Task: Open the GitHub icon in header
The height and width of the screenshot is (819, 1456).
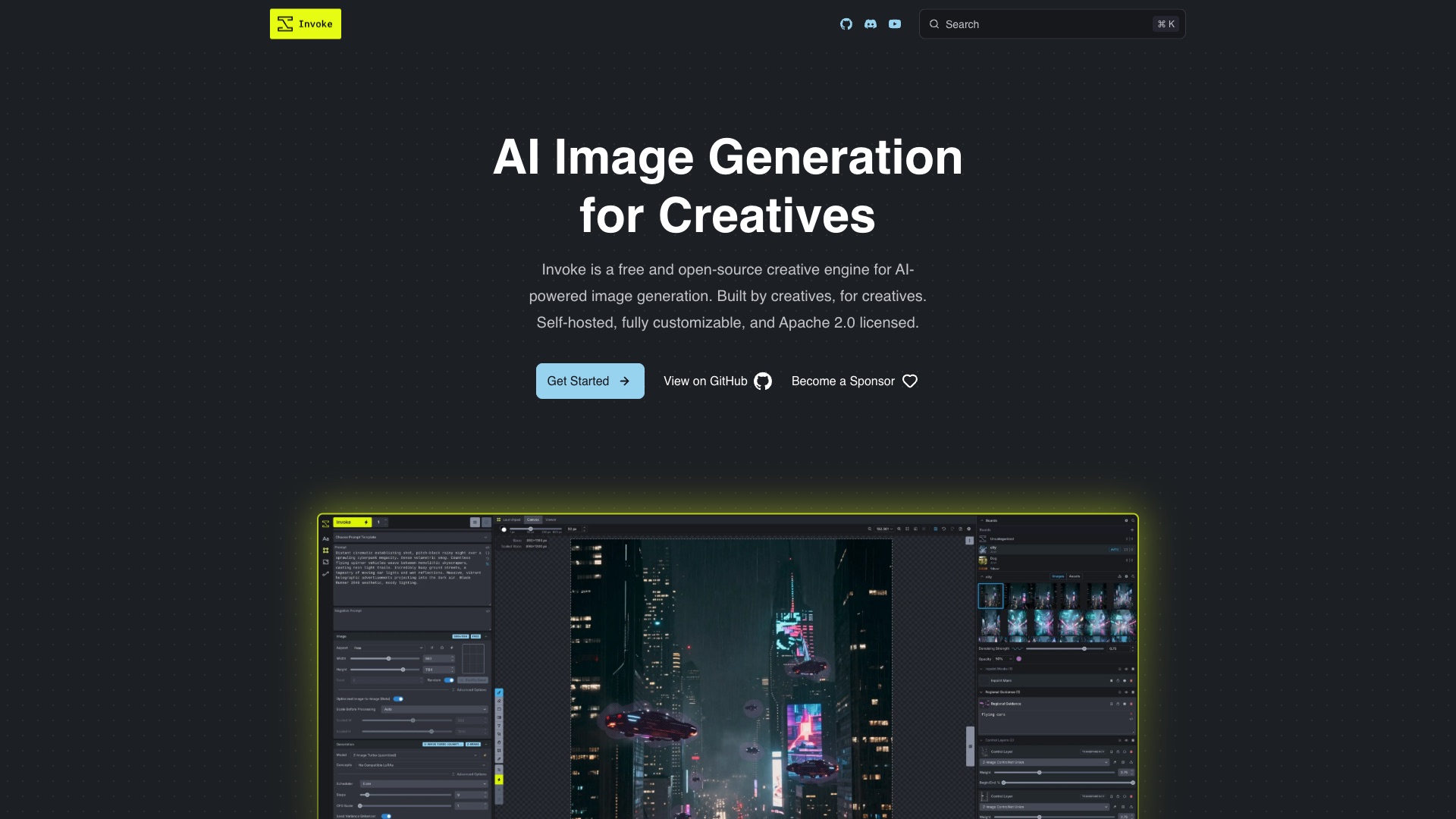Action: pos(846,24)
